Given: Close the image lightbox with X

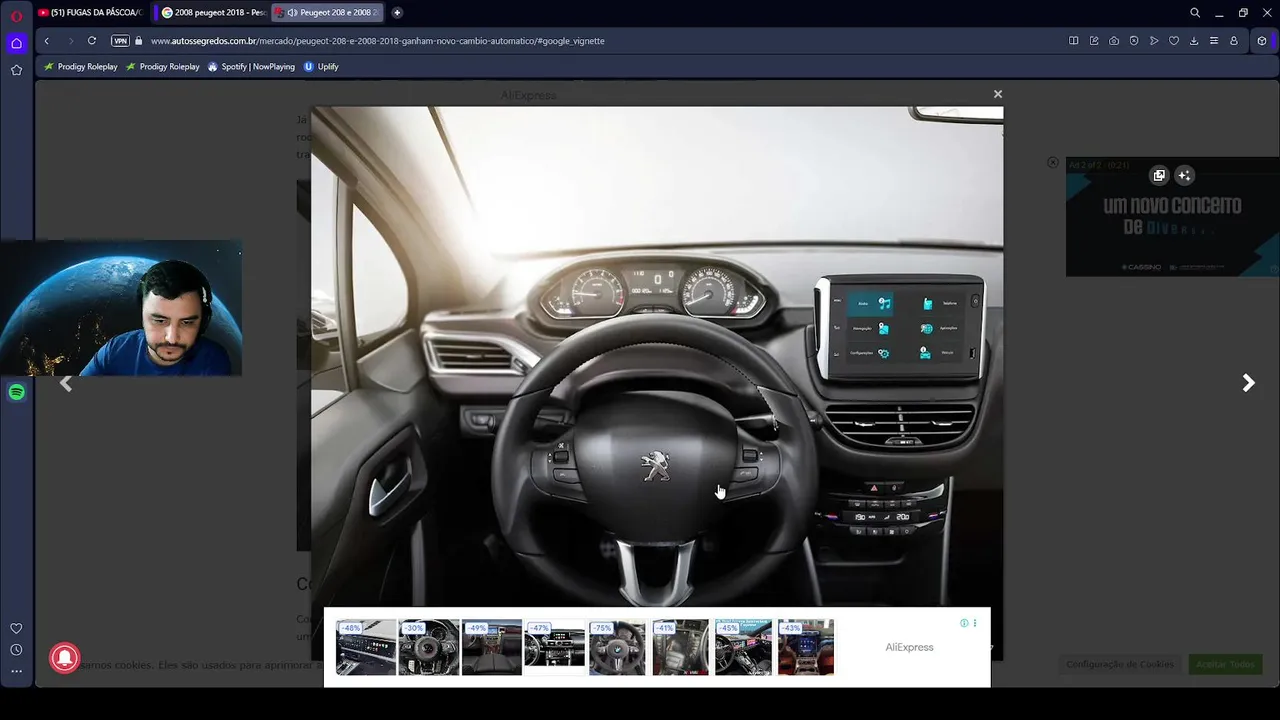Looking at the screenshot, I should coord(997,94).
